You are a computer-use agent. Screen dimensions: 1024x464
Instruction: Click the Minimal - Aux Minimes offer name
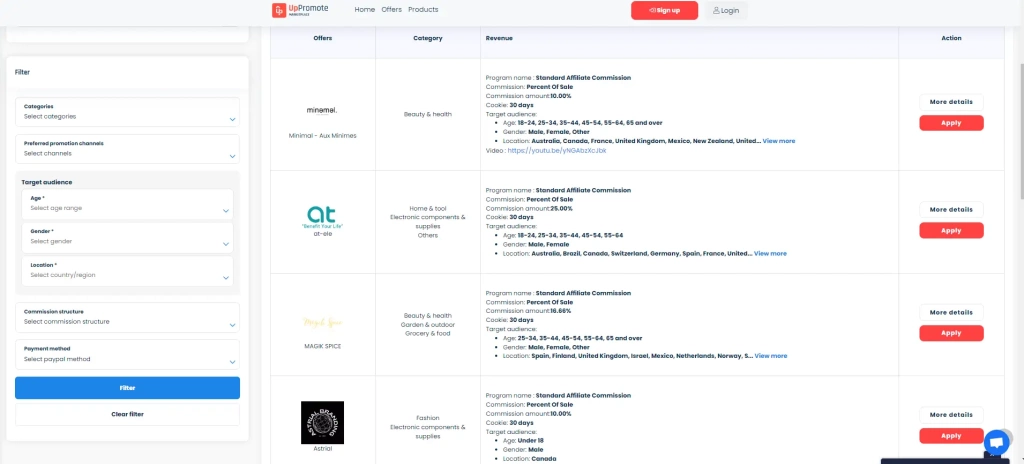coord(323,135)
